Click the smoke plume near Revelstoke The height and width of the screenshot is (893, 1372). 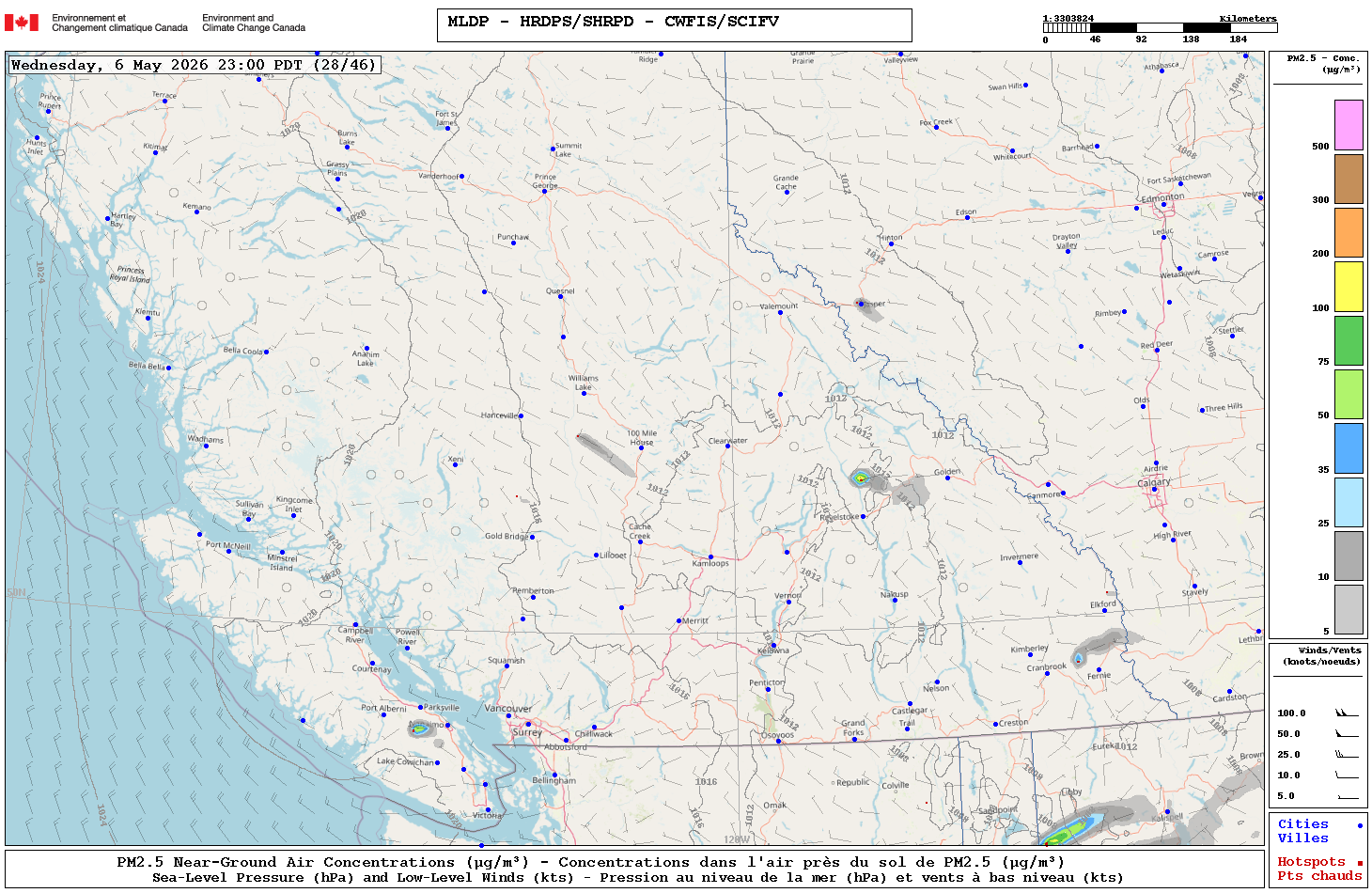(x=862, y=478)
